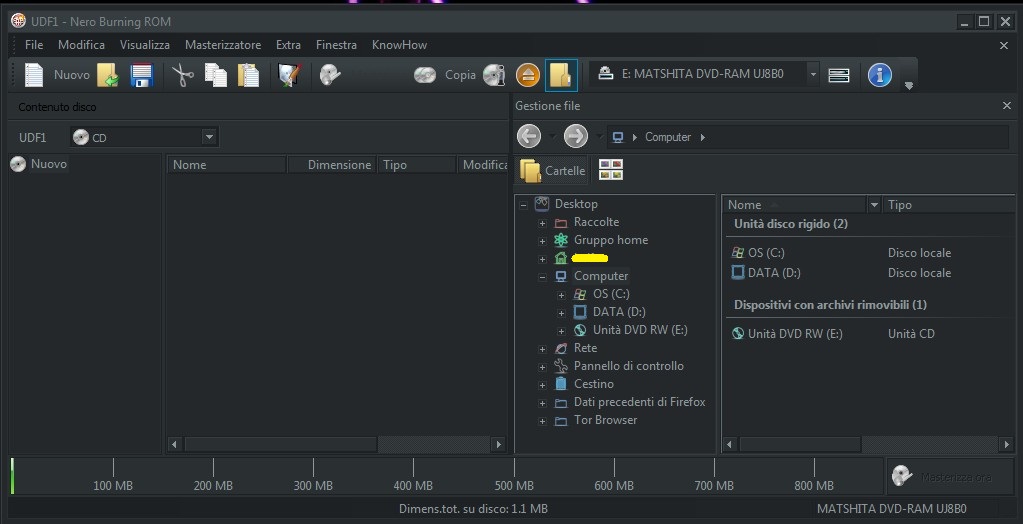Image resolution: width=1023 pixels, height=524 pixels.
Task: Expand the Gruppo home tree node
Action: (542, 241)
